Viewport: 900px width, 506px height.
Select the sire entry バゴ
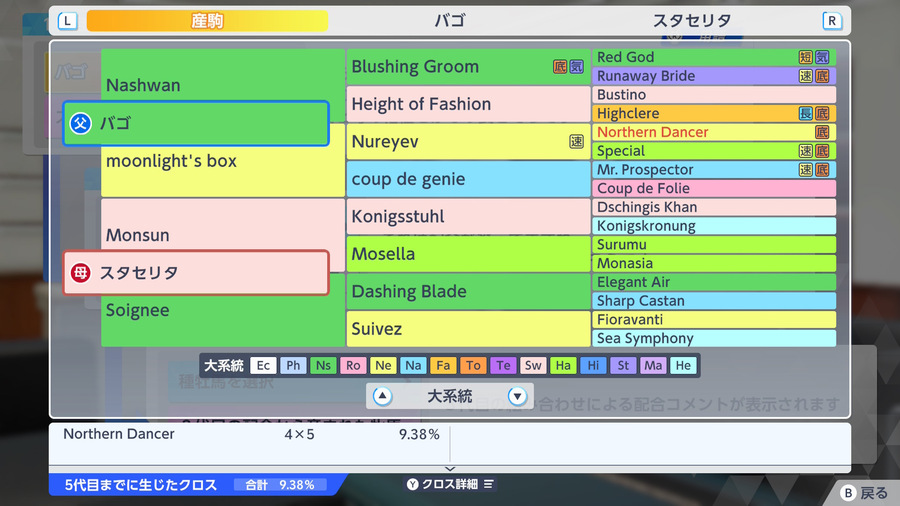pos(196,123)
